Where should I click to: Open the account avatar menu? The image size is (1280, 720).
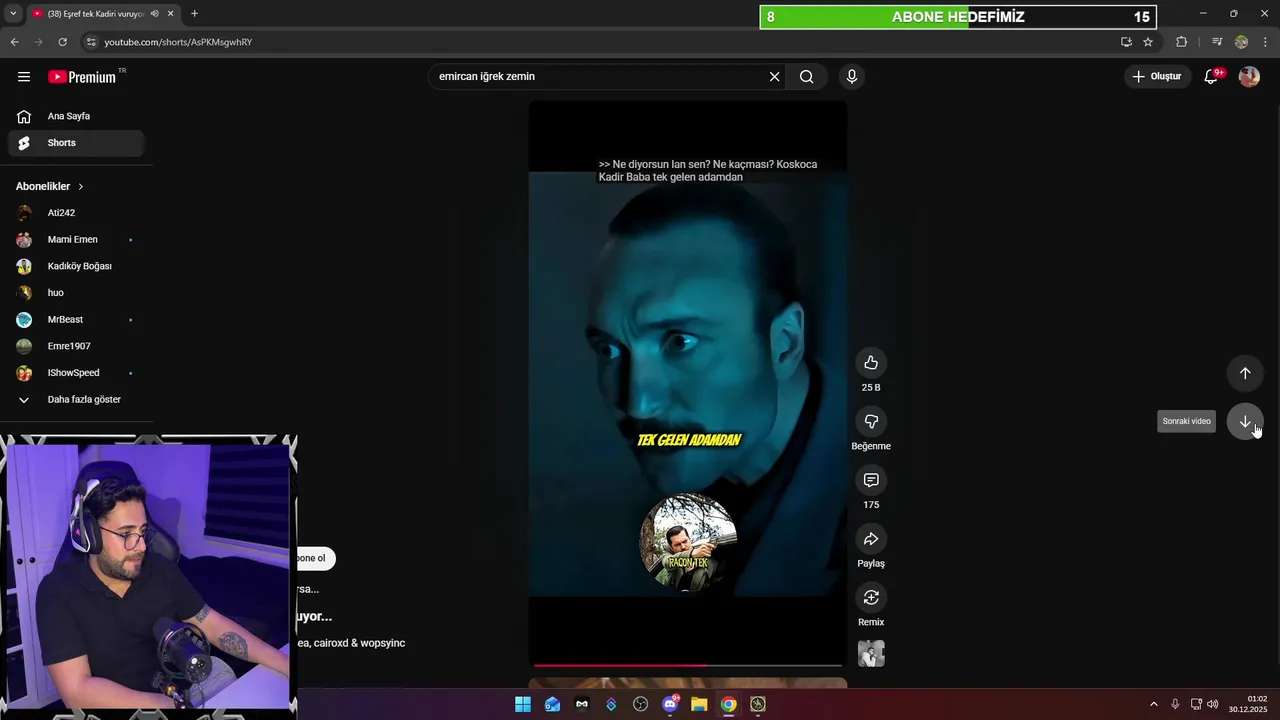[1249, 77]
